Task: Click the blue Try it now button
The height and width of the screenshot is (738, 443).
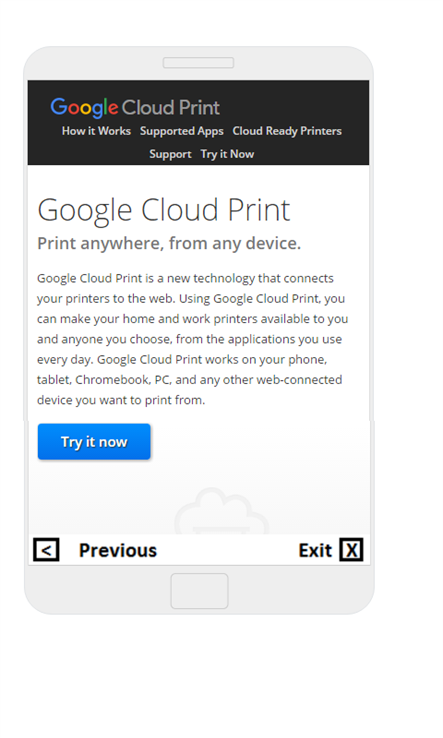Action: 94,441
